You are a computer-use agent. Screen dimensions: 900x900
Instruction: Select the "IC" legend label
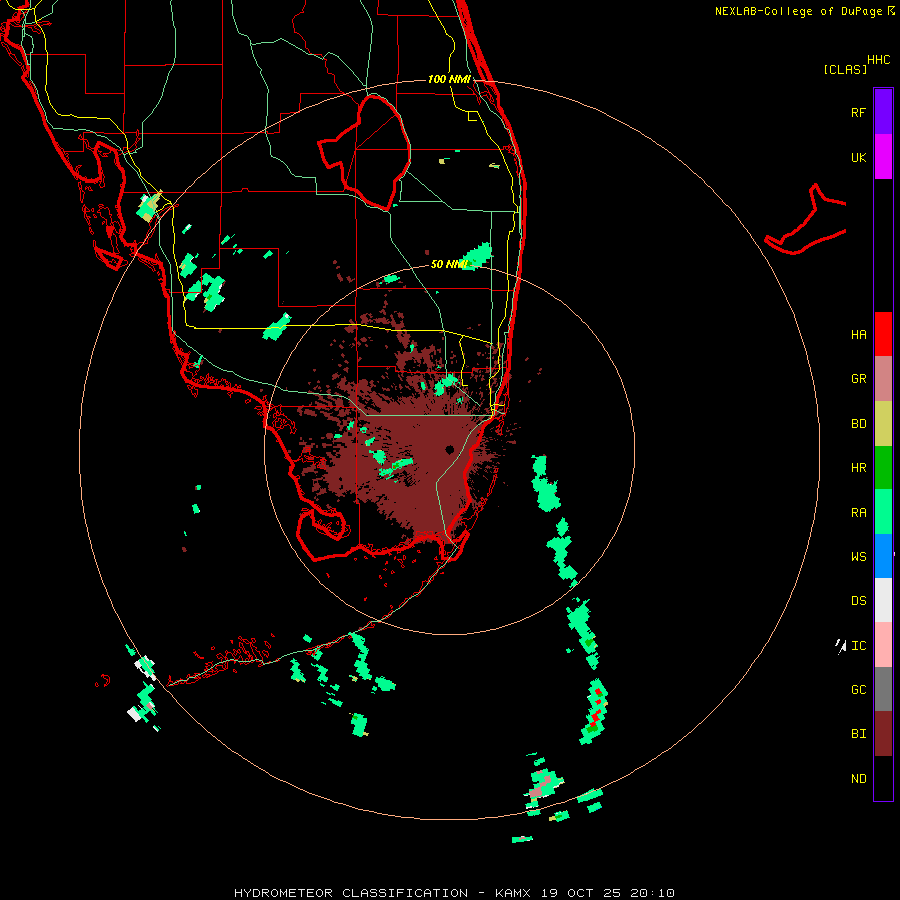[858, 646]
